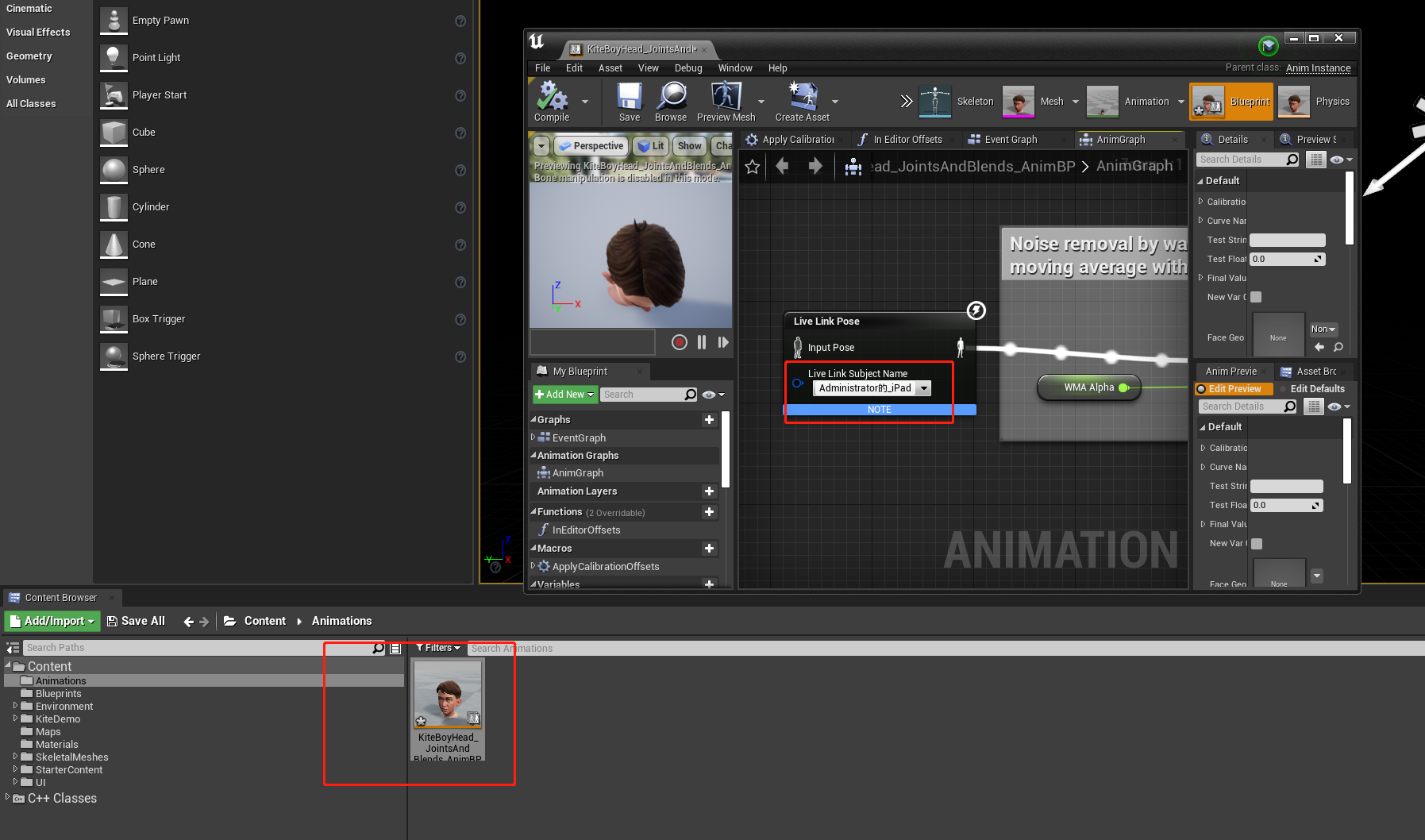This screenshot has width=1425, height=840.
Task: Enable Lit viewport shading mode
Action: click(x=650, y=145)
